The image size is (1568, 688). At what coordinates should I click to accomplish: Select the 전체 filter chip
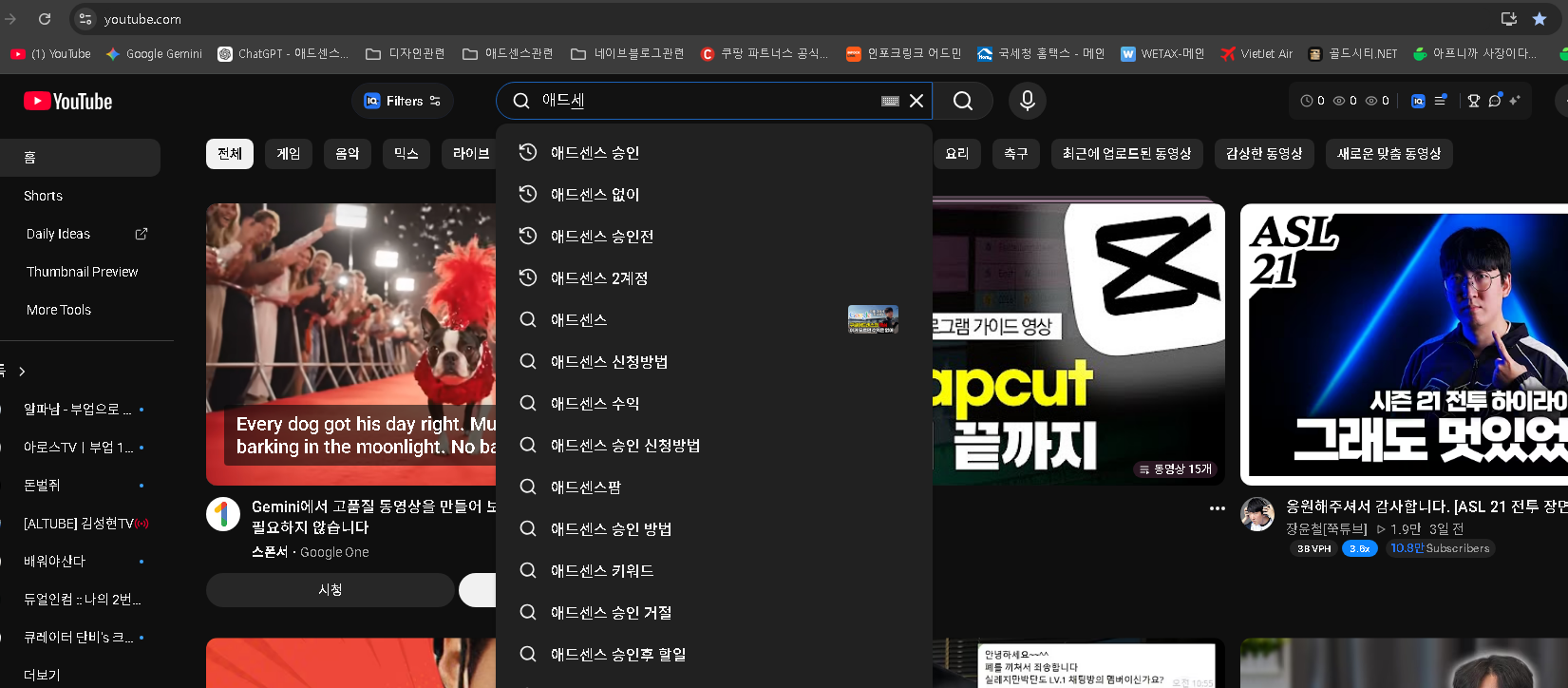click(x=230, y=154)
